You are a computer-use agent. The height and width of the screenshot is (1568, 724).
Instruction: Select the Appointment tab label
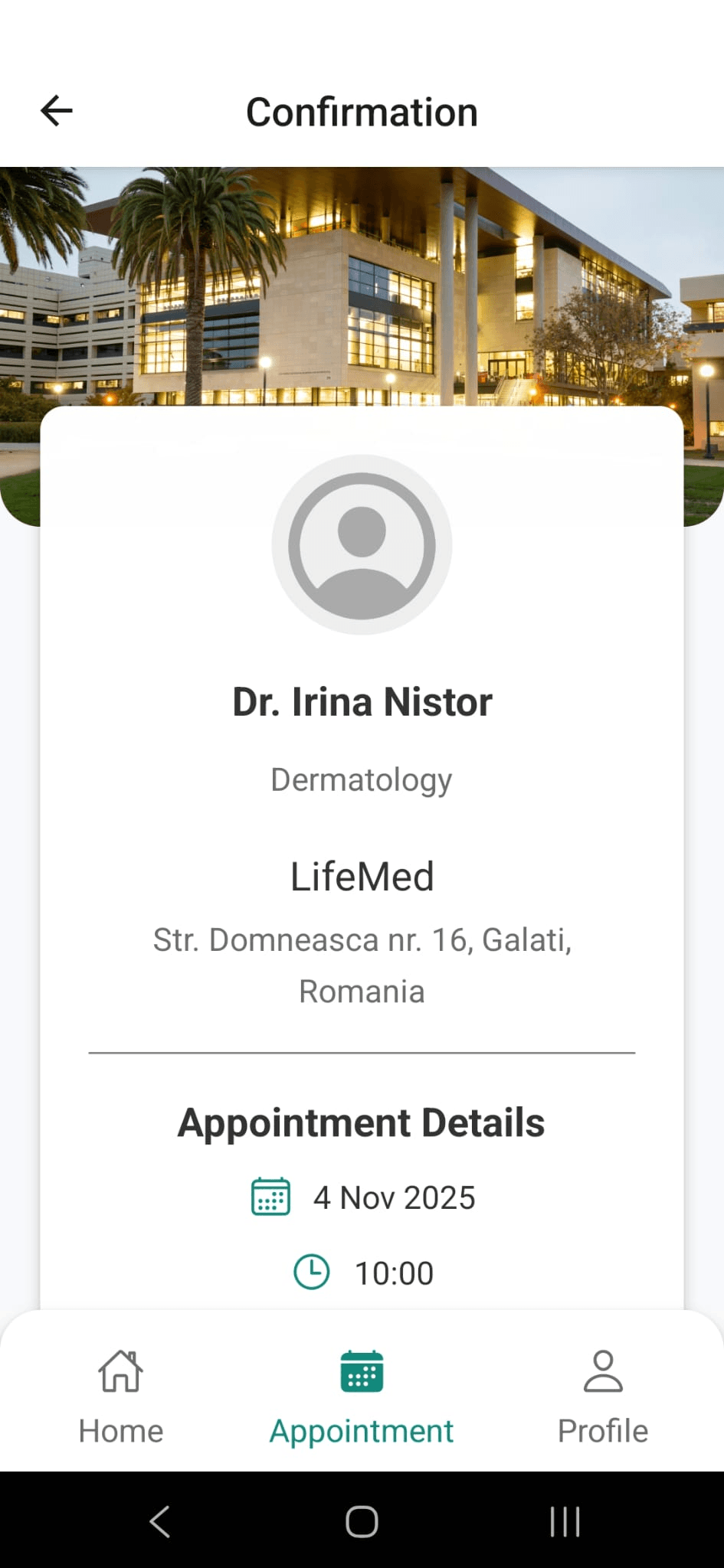click(x=362, y=1431)
